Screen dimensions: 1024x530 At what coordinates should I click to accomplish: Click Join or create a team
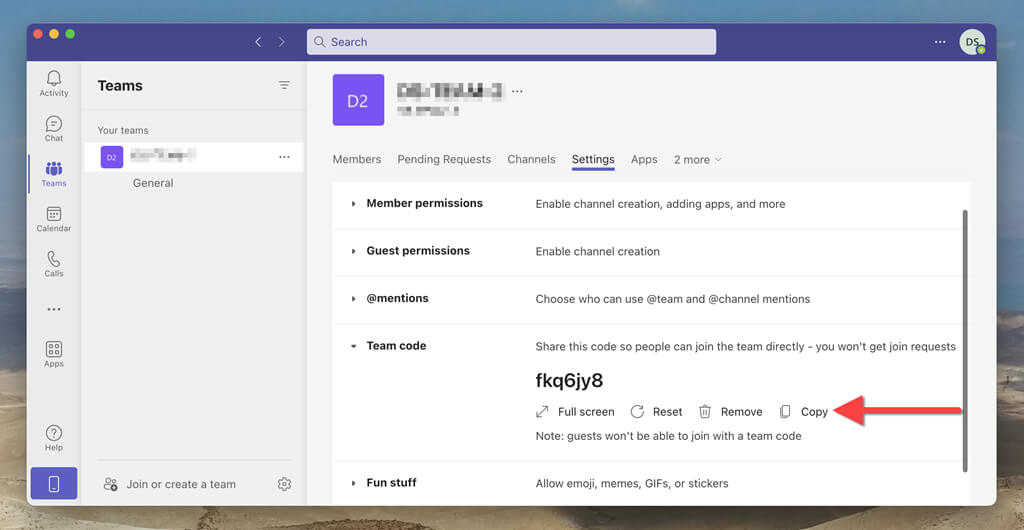(x=170, y=484)
